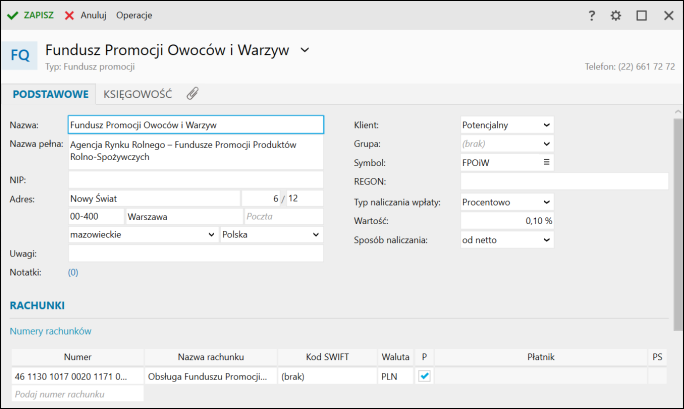Click the vertical scrollbar thumb
This screenshot has width=684, height=409.
coord(677,225)
